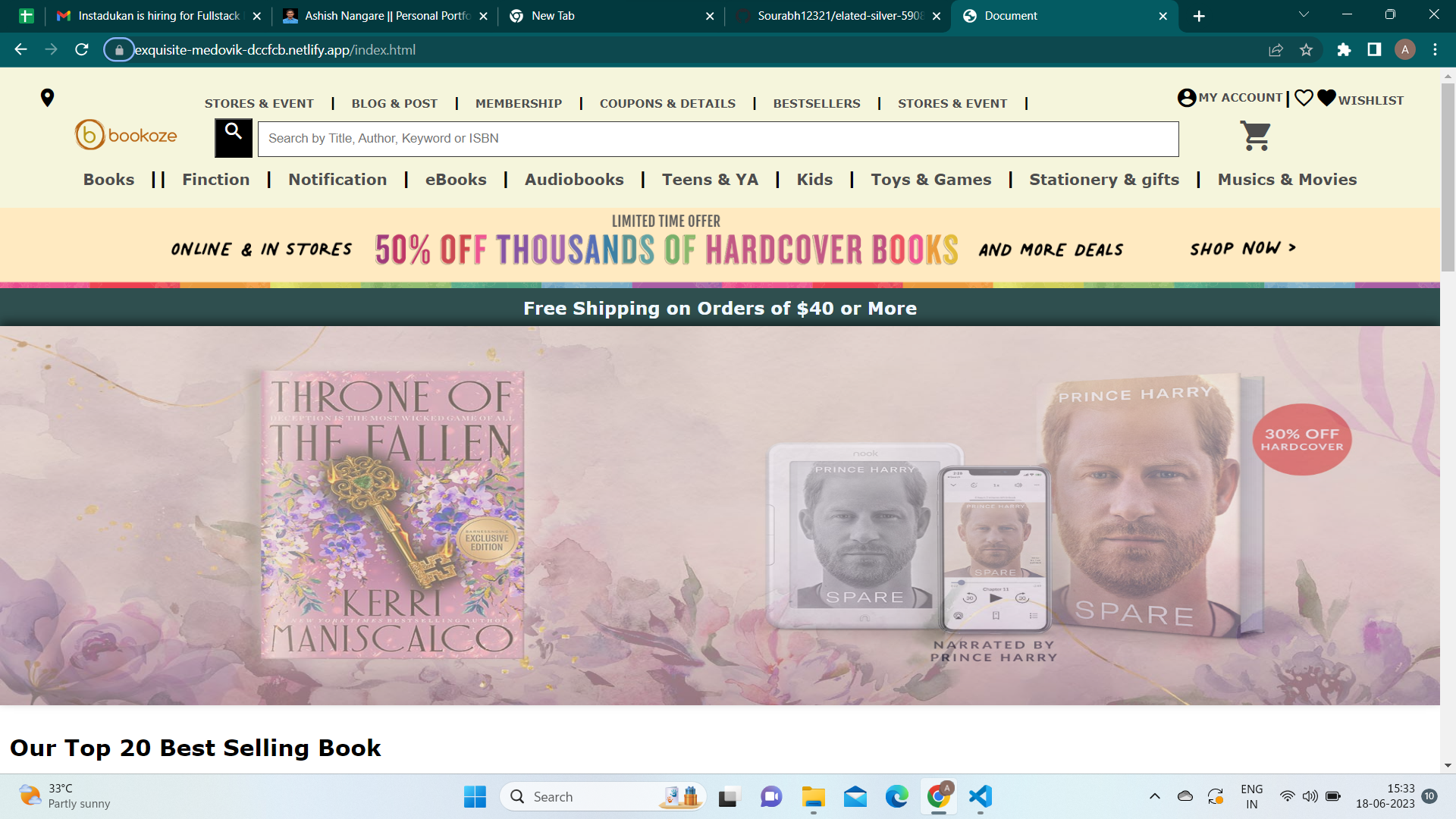This screenshot has width=1456, height=819.
Task: Click the My Account profile icon
Action: 1187,98
